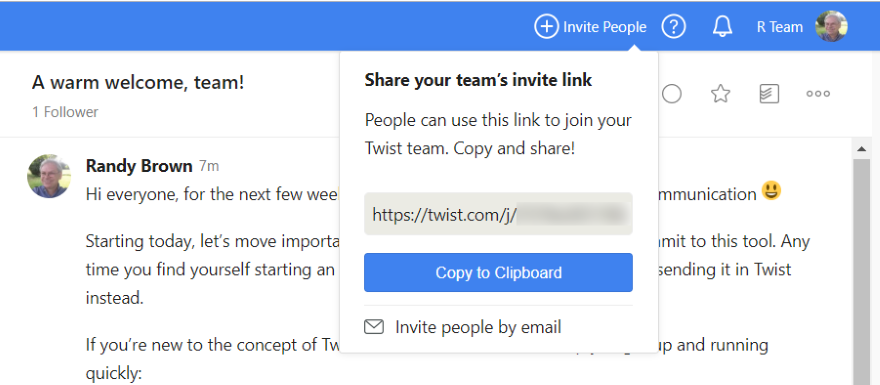Click the plus icon beside Invite People
The height and width of the screenshot is (385, 880).
coord(546,26)
